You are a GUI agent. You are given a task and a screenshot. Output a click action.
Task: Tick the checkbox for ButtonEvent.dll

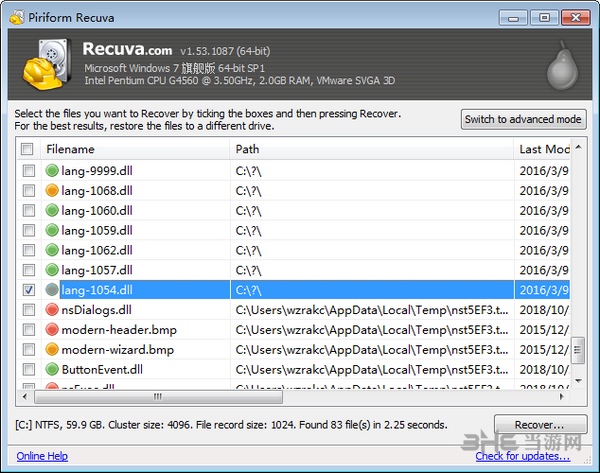[29, 370]
